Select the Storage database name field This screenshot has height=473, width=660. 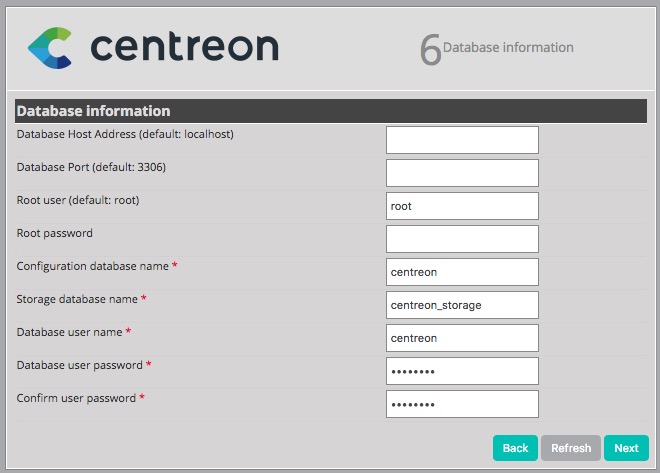462,305
